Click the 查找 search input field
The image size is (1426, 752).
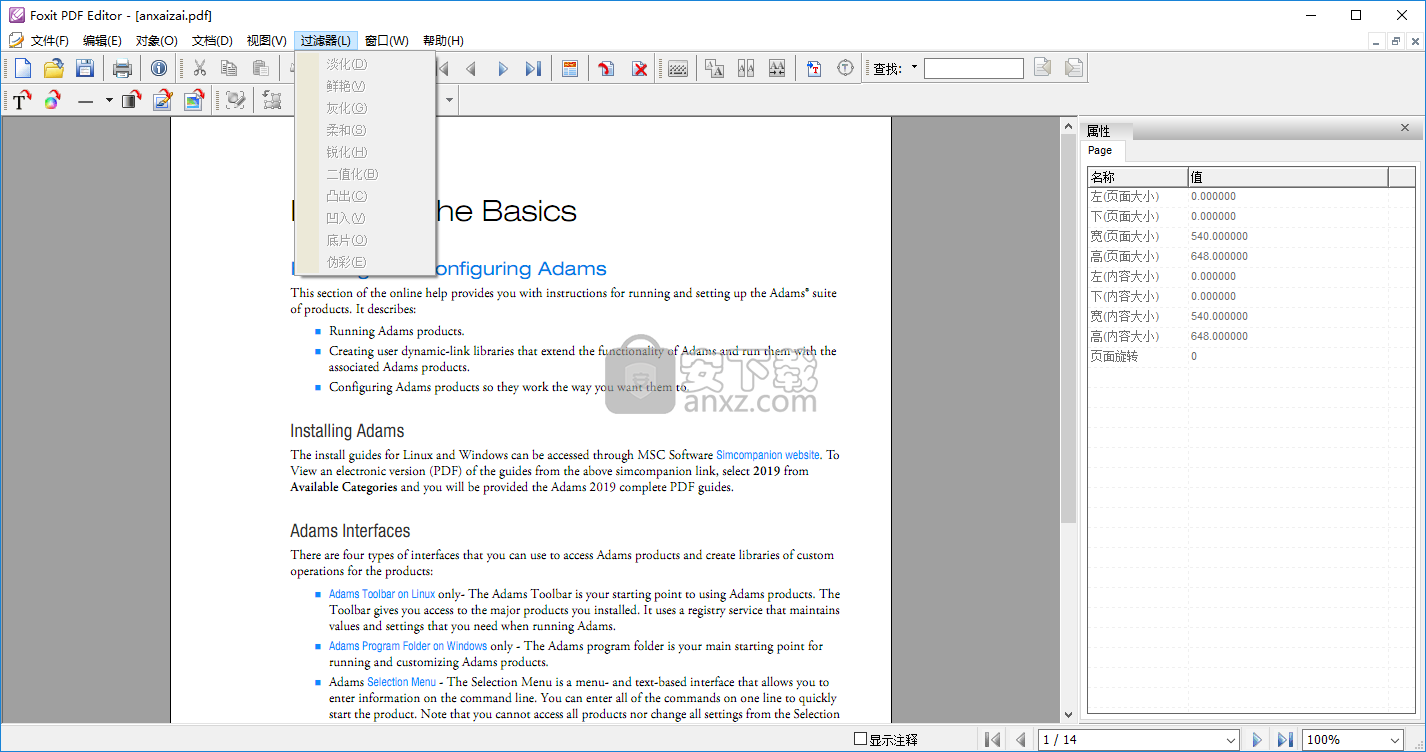(974, 68)
